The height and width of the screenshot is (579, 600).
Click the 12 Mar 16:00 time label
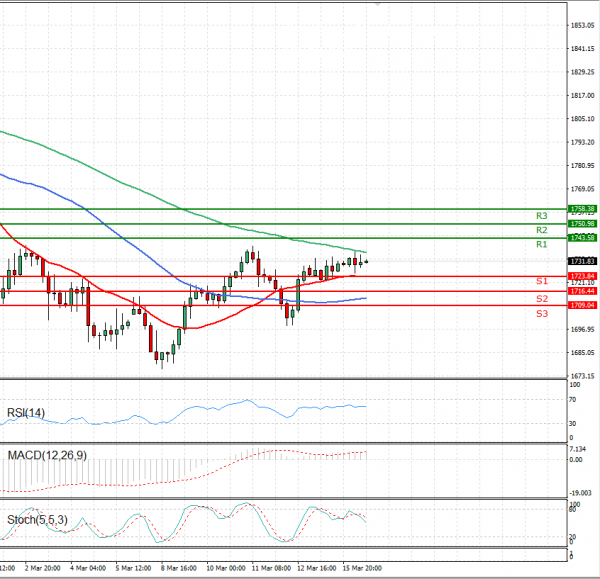(316, 568)
